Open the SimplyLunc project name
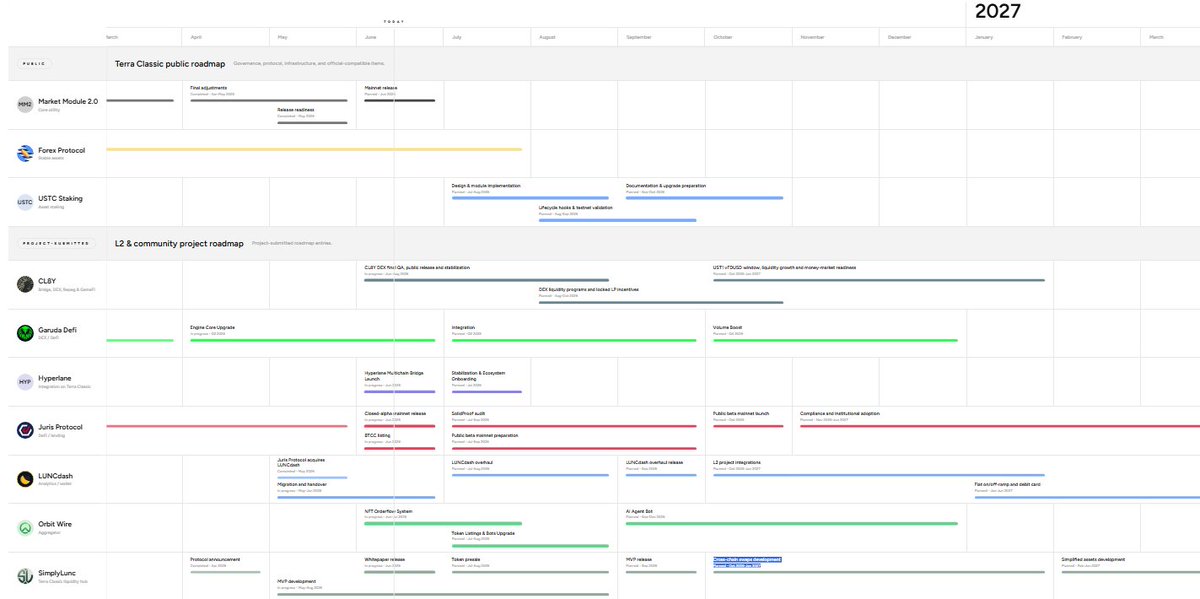 (57, 573)
